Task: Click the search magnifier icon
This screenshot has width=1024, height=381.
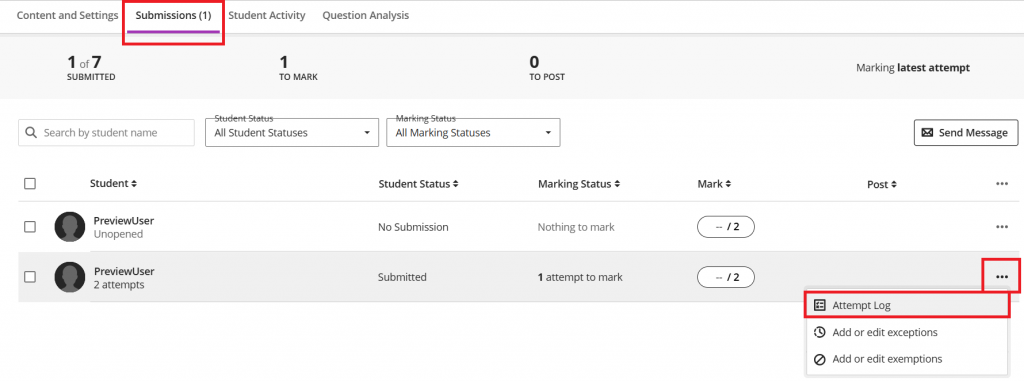Action: pyautogui.click(x=31, y=133)
